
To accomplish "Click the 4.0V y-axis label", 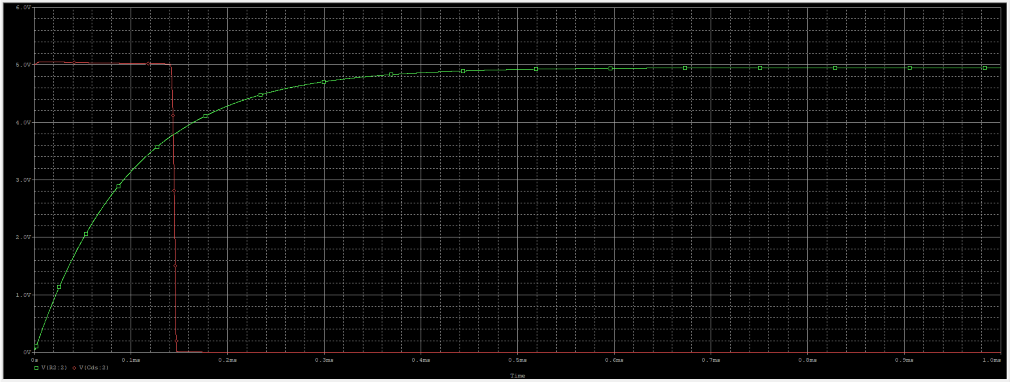I will (x=23, y=122).
